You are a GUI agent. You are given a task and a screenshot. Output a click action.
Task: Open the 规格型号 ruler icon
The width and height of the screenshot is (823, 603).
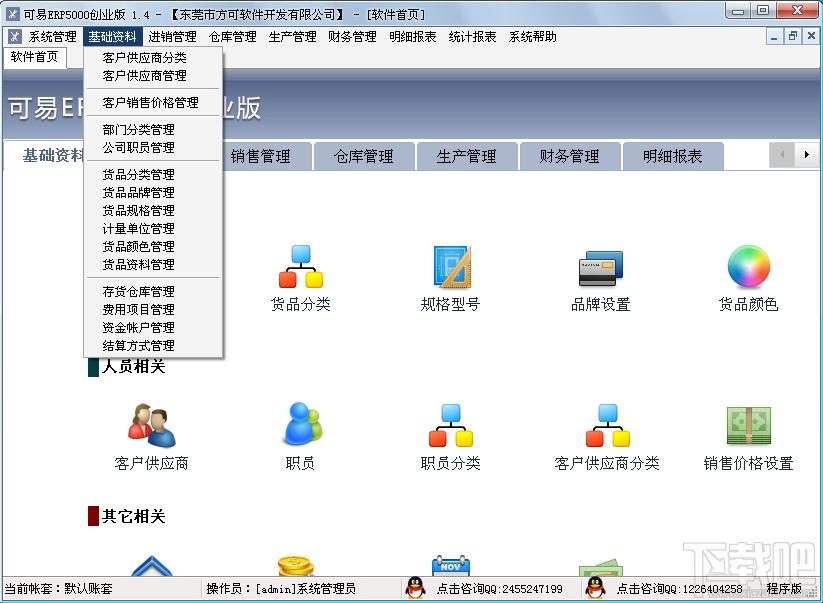[x=451, y=267]
